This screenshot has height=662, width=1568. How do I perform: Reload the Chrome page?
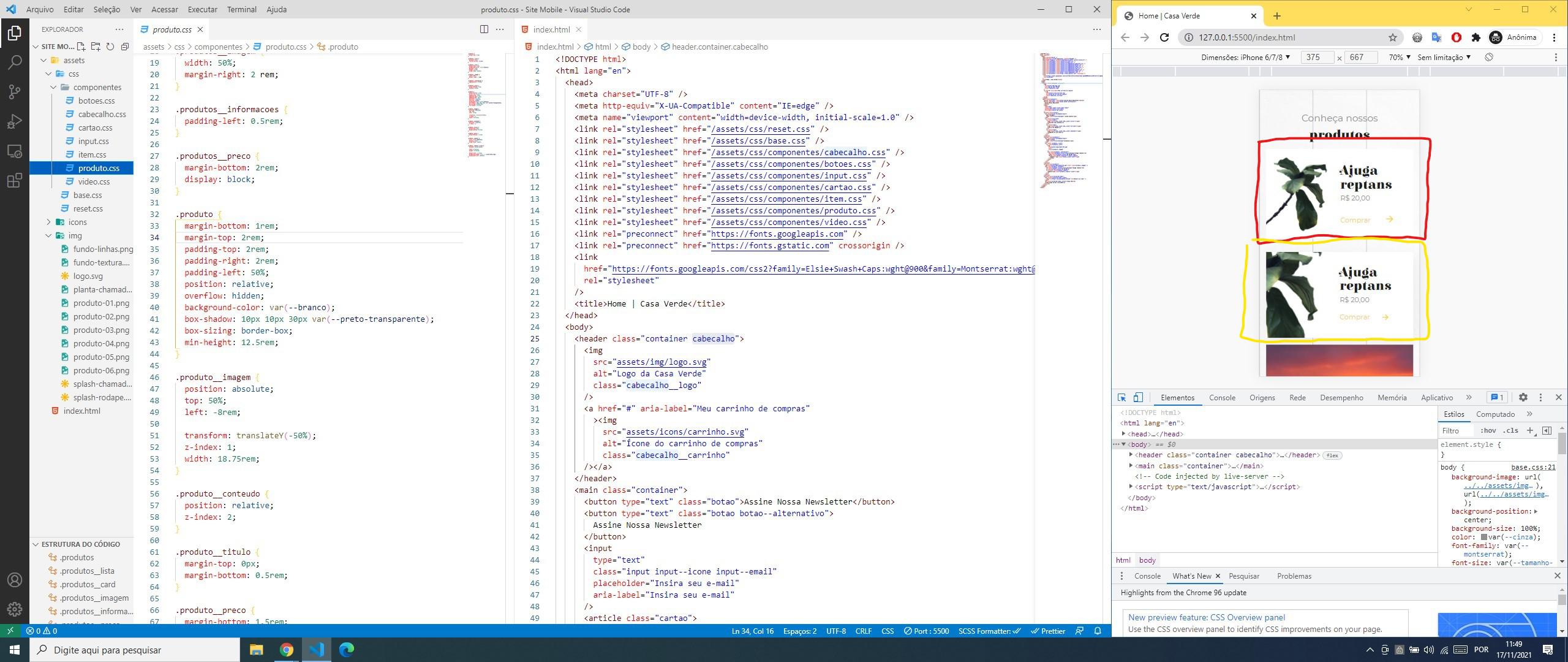[1164, 37]
